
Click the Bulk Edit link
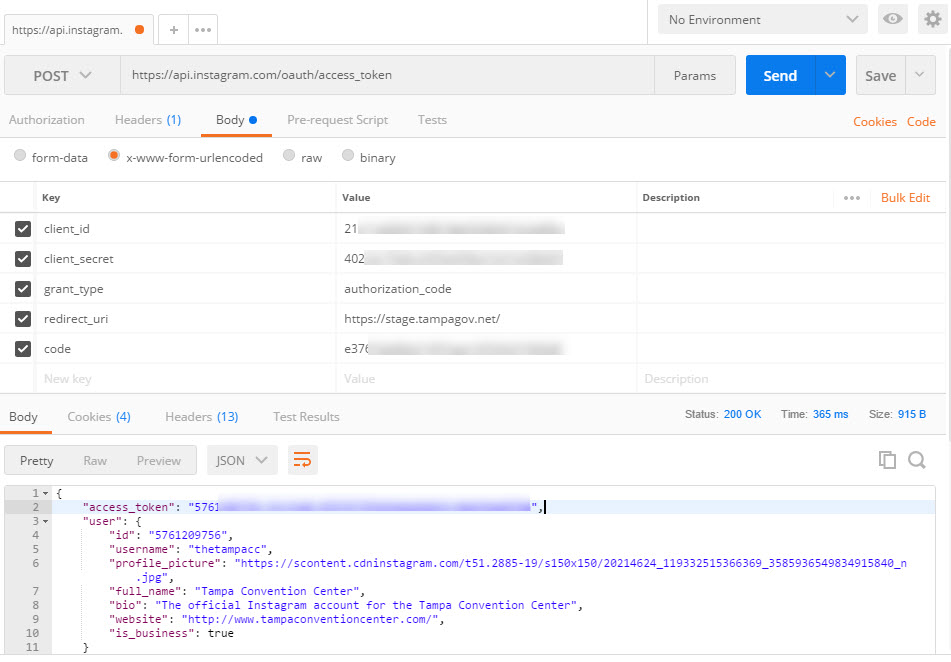click(x=905, y=198)
